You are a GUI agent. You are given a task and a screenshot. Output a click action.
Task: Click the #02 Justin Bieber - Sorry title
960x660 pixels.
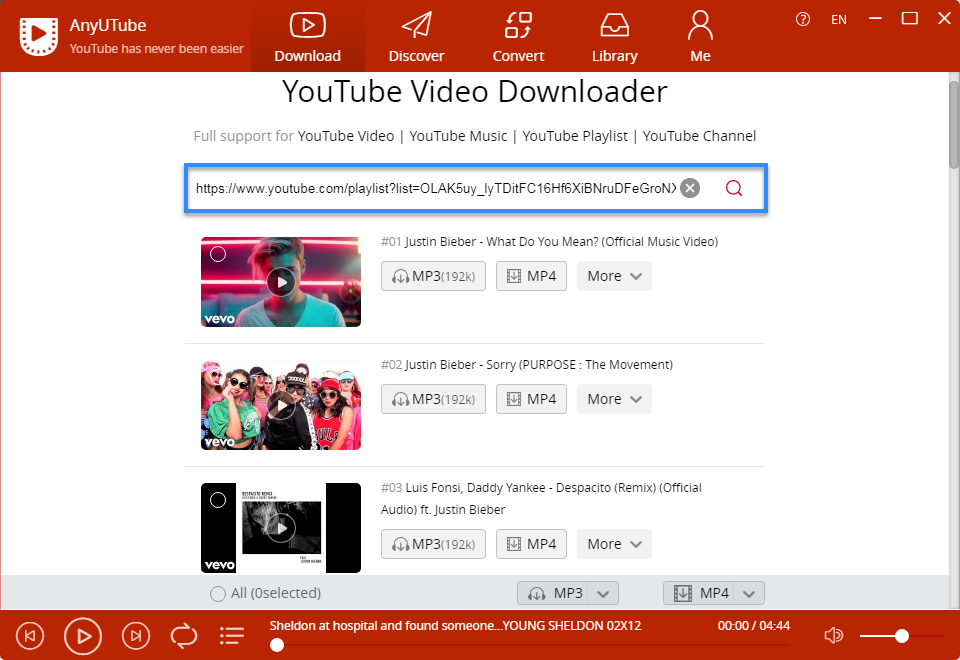[x=527, y=365]
